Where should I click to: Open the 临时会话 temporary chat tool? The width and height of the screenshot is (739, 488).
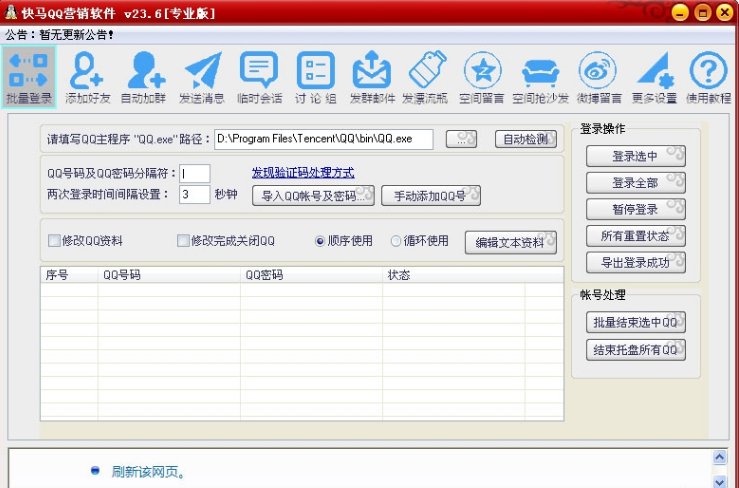click(259, 77)
